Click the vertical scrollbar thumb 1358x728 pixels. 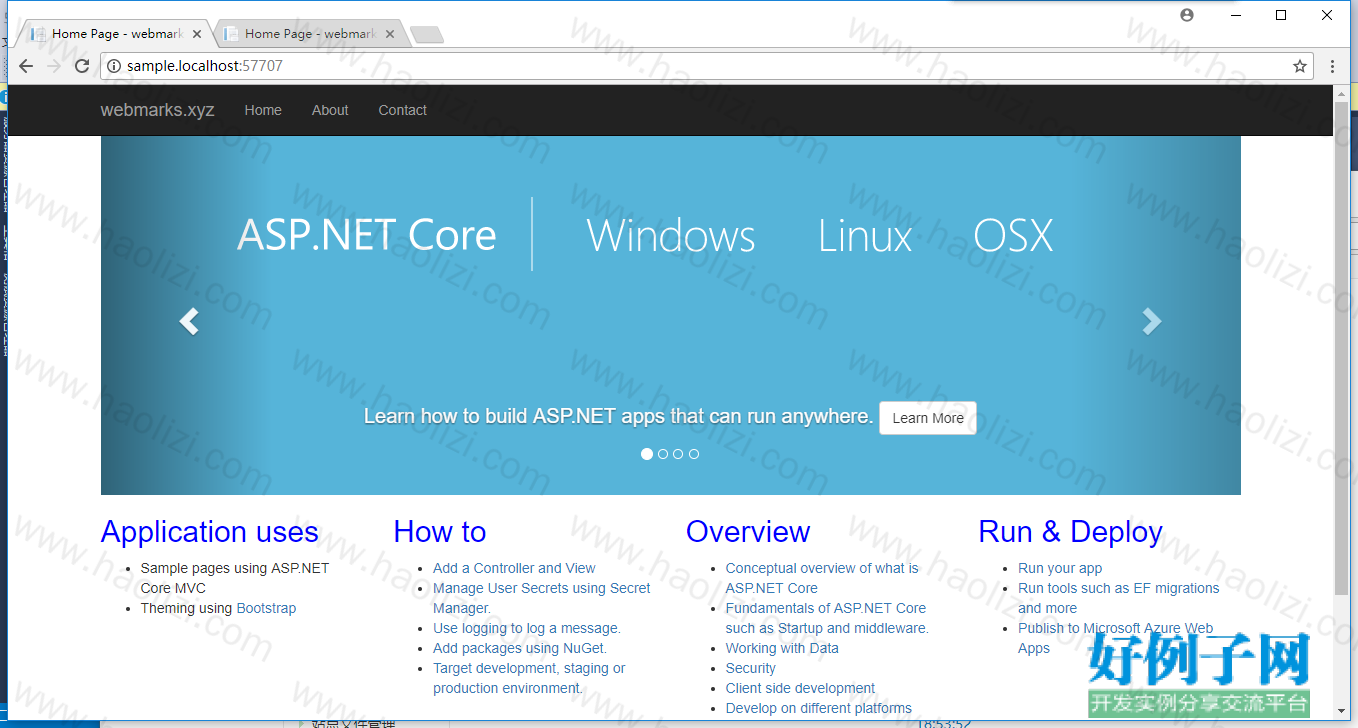click(x=1341, y=348)
